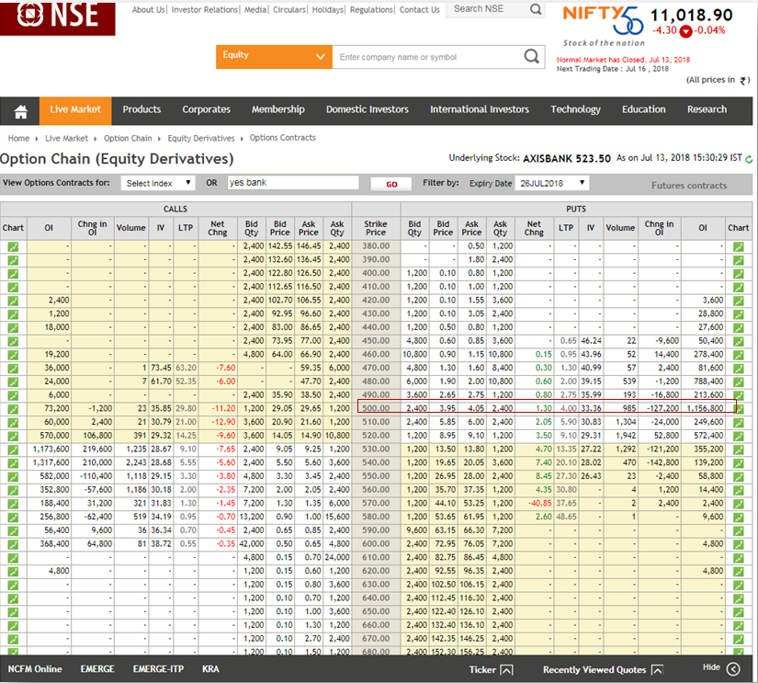This screenshot has width=758, height=683.
Task: Open the Holidays link
Action: click(328, 10)
